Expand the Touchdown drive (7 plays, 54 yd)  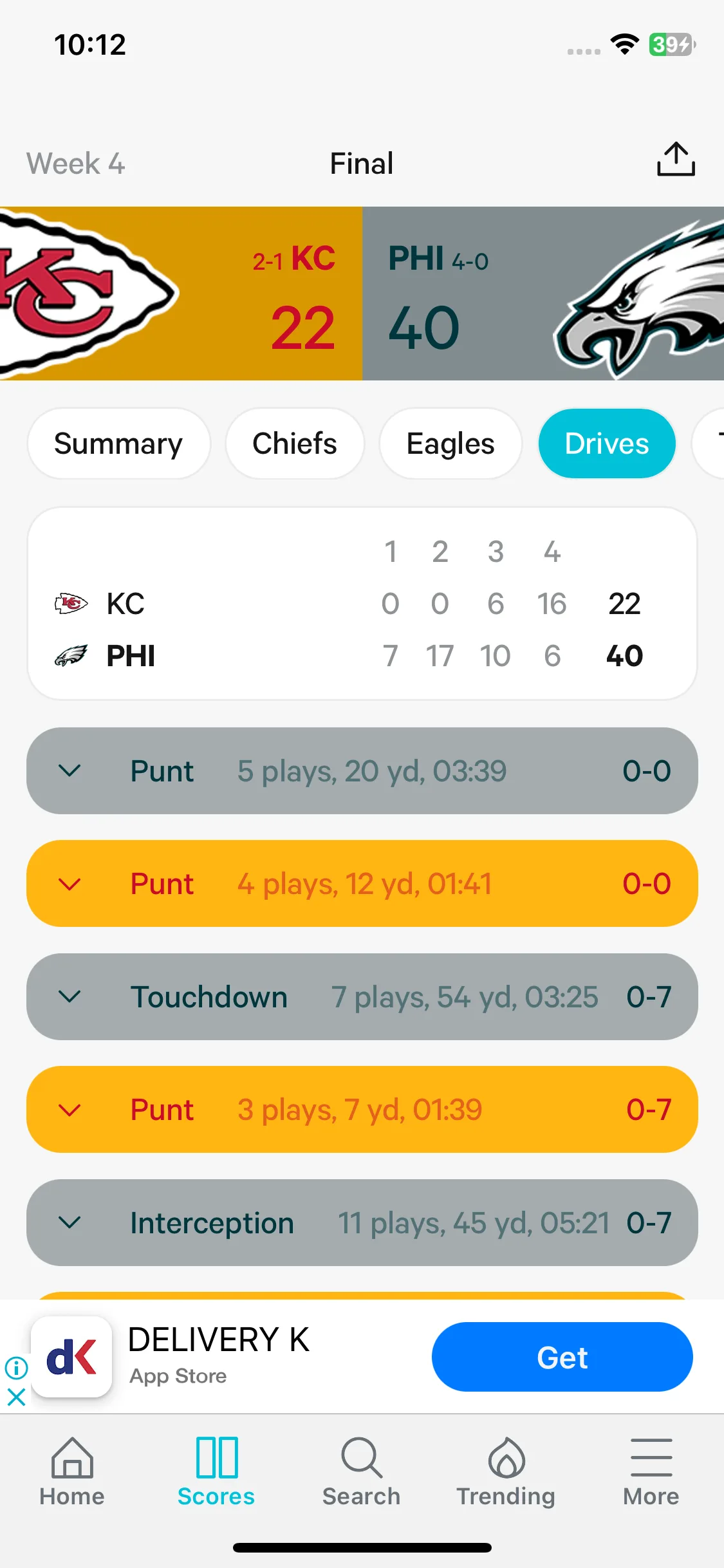tap(362, 996)
